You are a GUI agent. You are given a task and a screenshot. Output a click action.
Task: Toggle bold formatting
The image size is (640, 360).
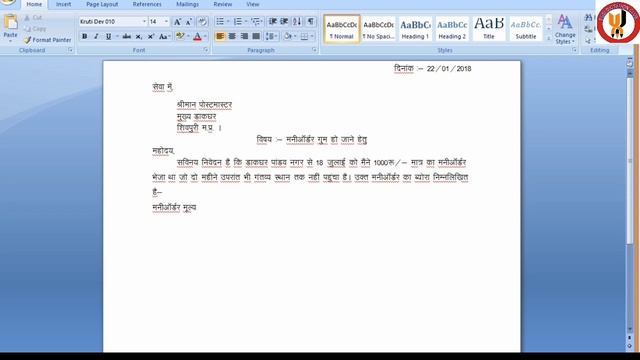click(84, 36)
